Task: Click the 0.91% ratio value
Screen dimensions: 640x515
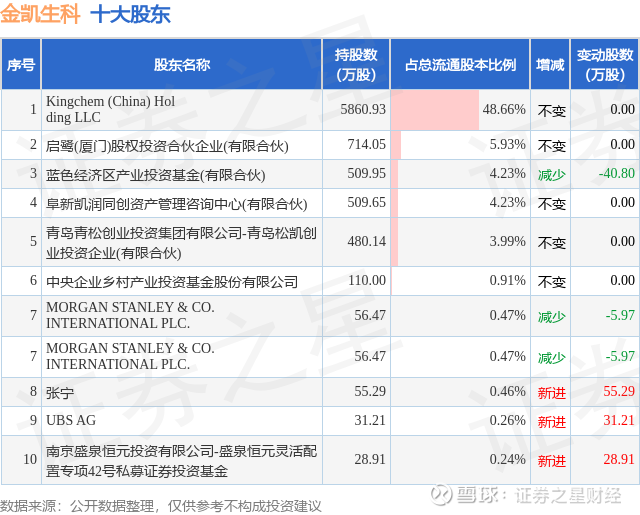Action: (x=507, y=280)
